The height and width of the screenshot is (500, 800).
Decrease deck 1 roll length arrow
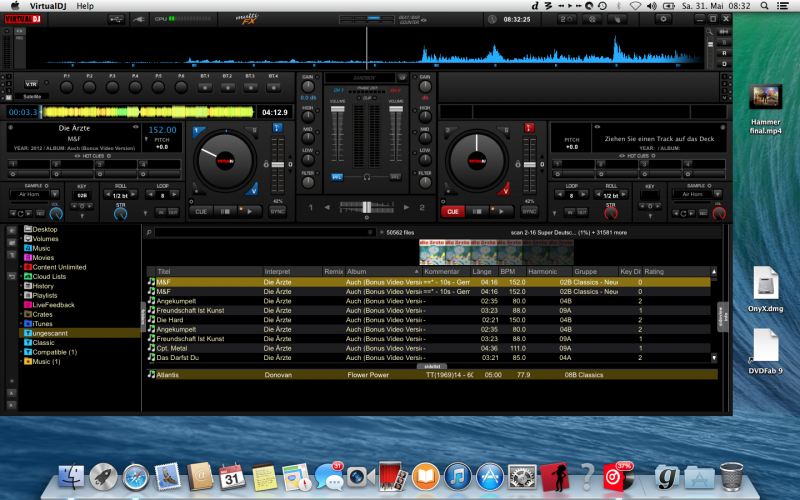(x=108, y=194)
